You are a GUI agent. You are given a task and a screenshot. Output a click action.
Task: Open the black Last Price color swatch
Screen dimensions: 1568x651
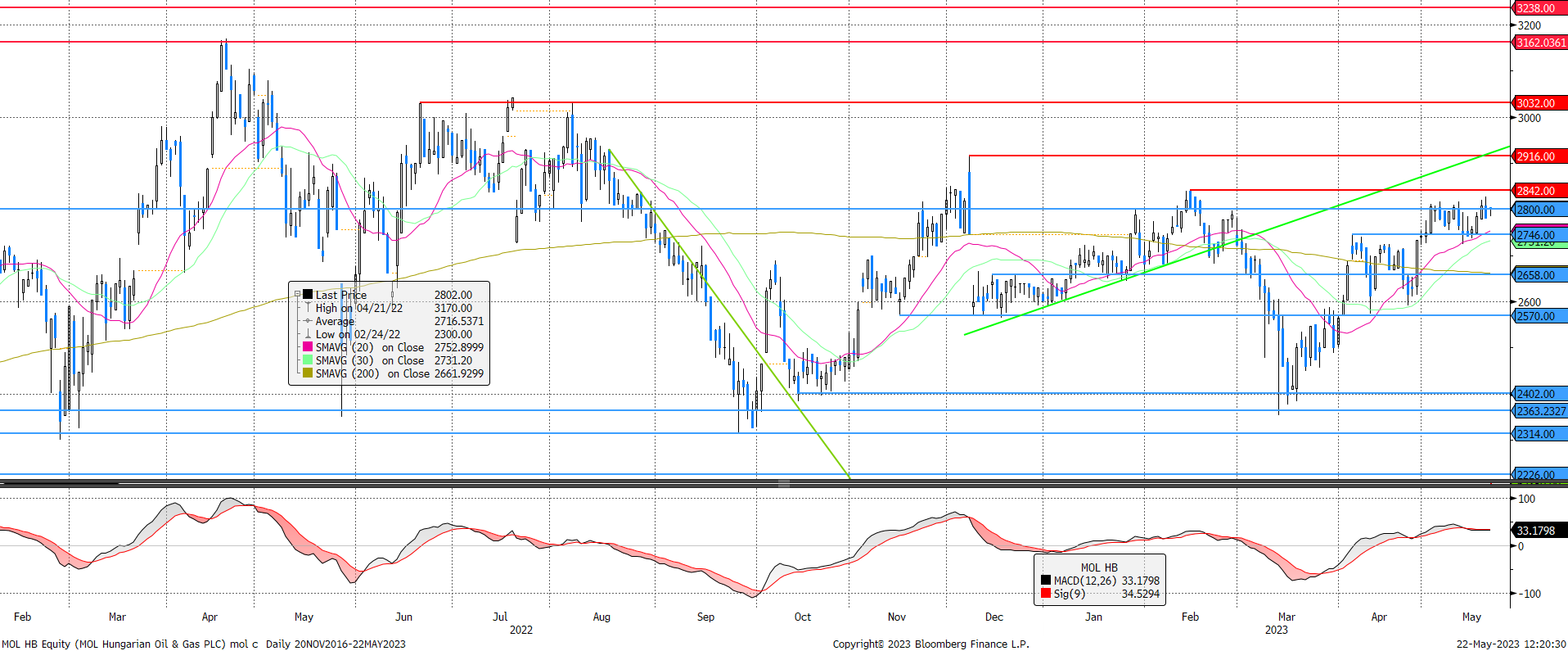[x=308, y=294]
